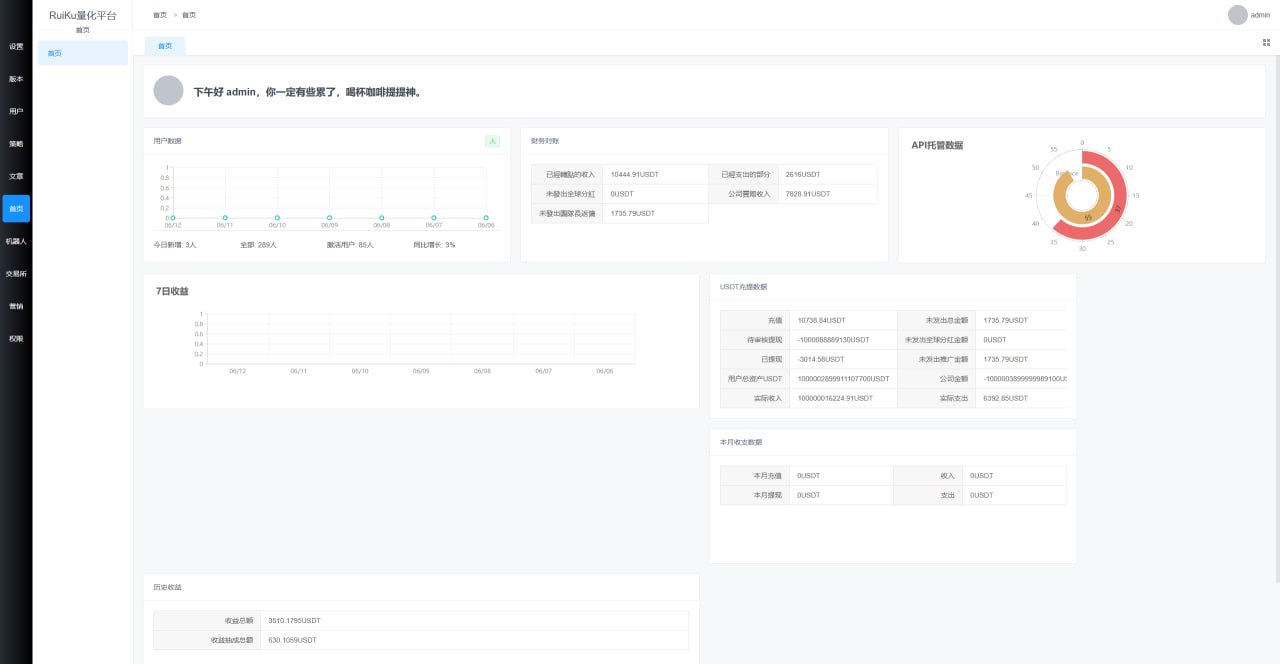Image resolution: width=1280 pixels, height=664 pixels.
Task: Click the gray avatar beside the greeting message
Action: pos(168,91)
